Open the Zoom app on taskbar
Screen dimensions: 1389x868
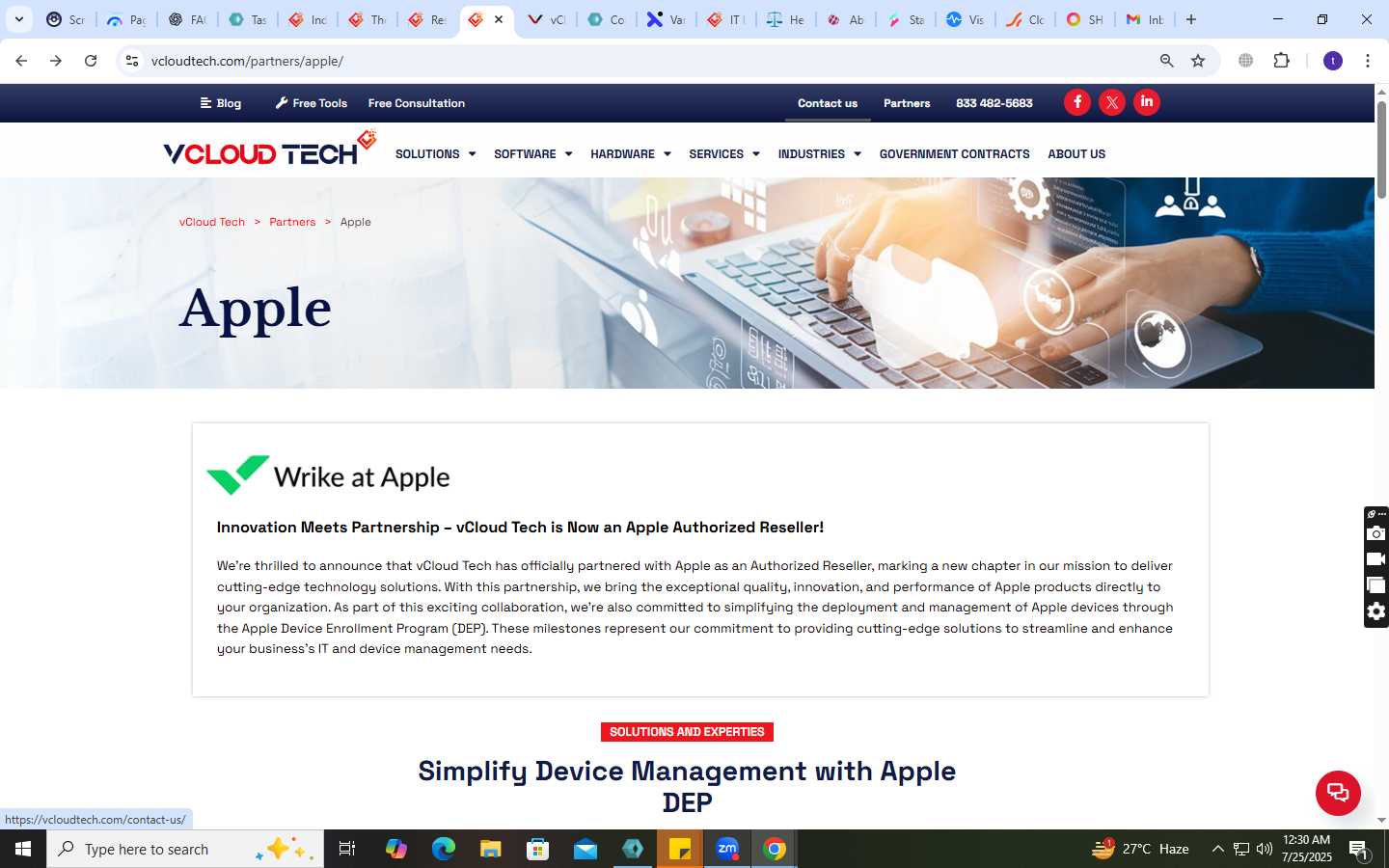(727, 849)
